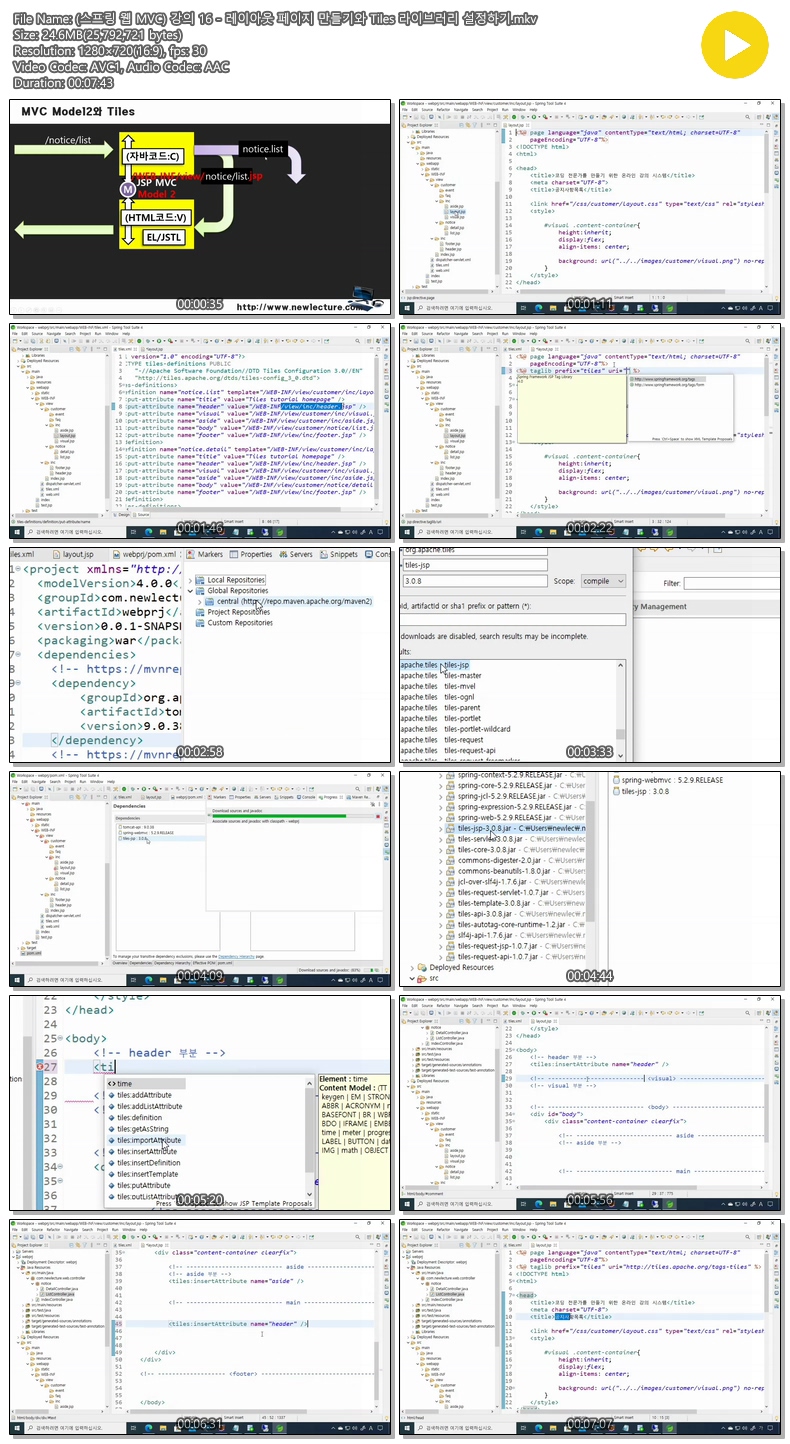Open the MVC Model2 Tiles slide thumbnail

point(198,207)
